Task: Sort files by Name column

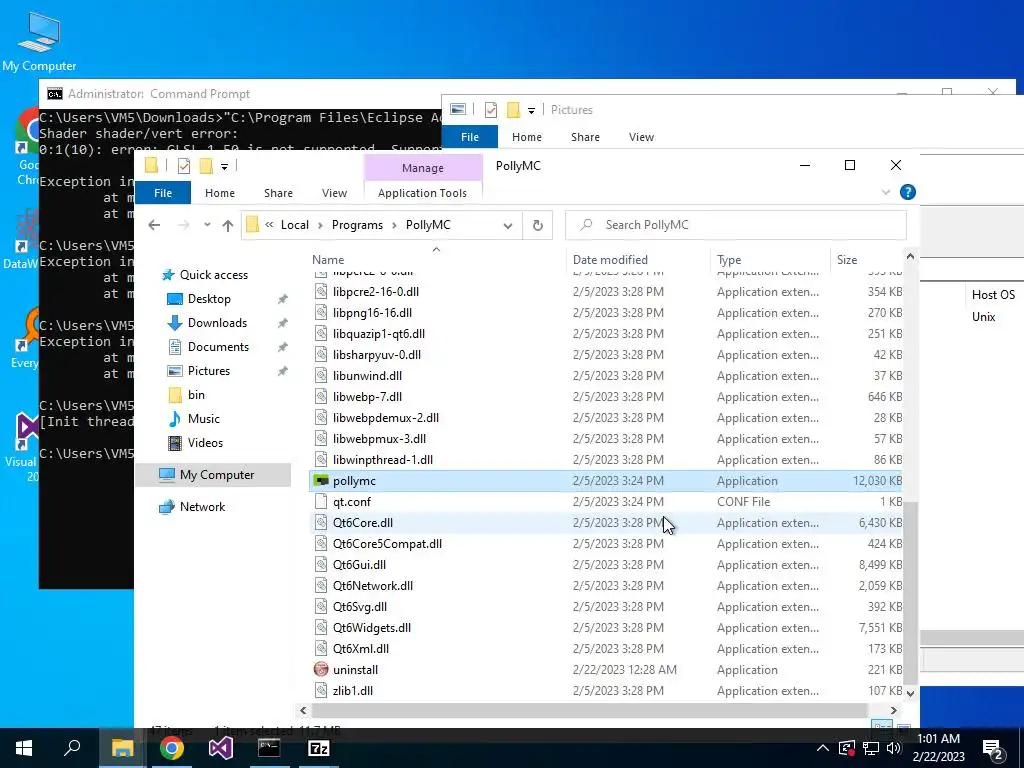Action: (436, 260)
